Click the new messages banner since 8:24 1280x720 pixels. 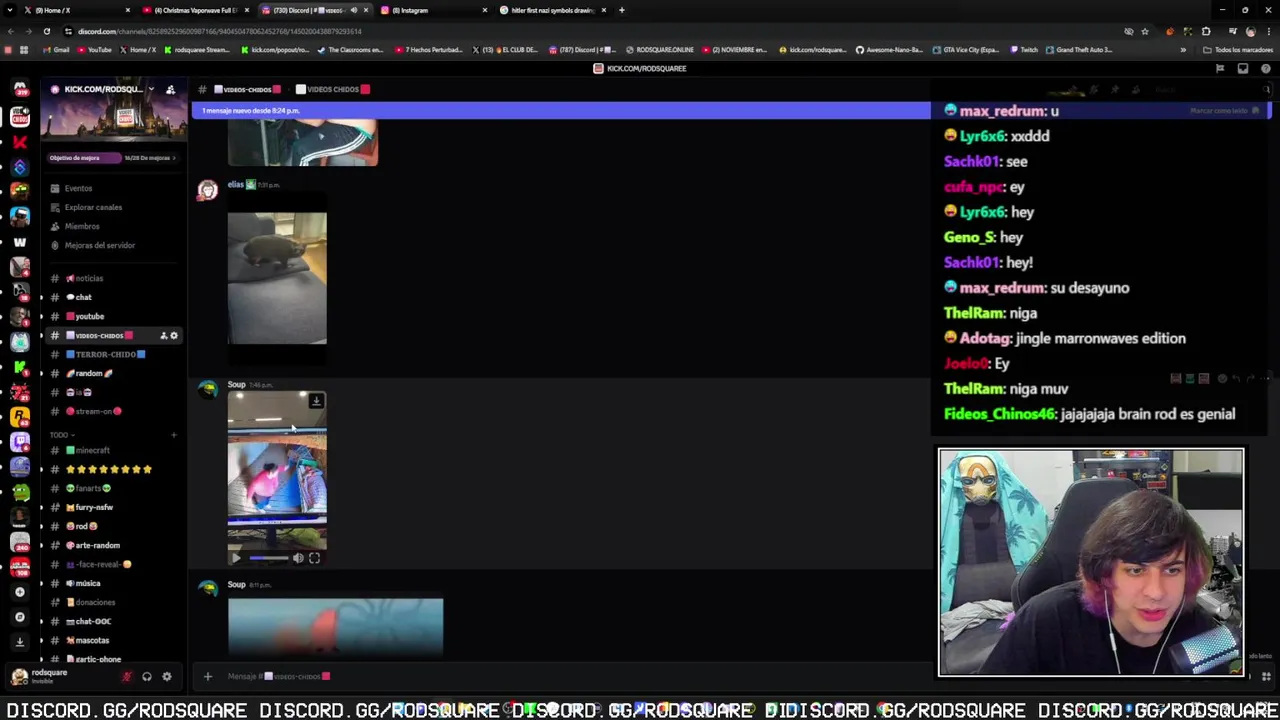[x=560, y=110]
